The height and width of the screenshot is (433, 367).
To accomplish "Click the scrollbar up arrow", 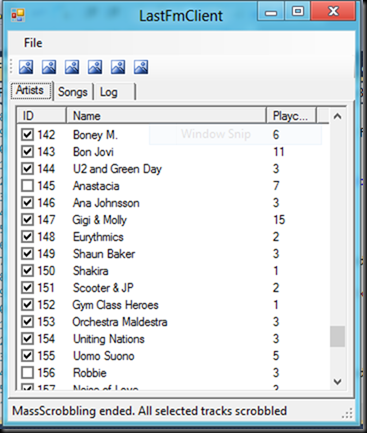I will pyautogui.click(x=337, y=116).
